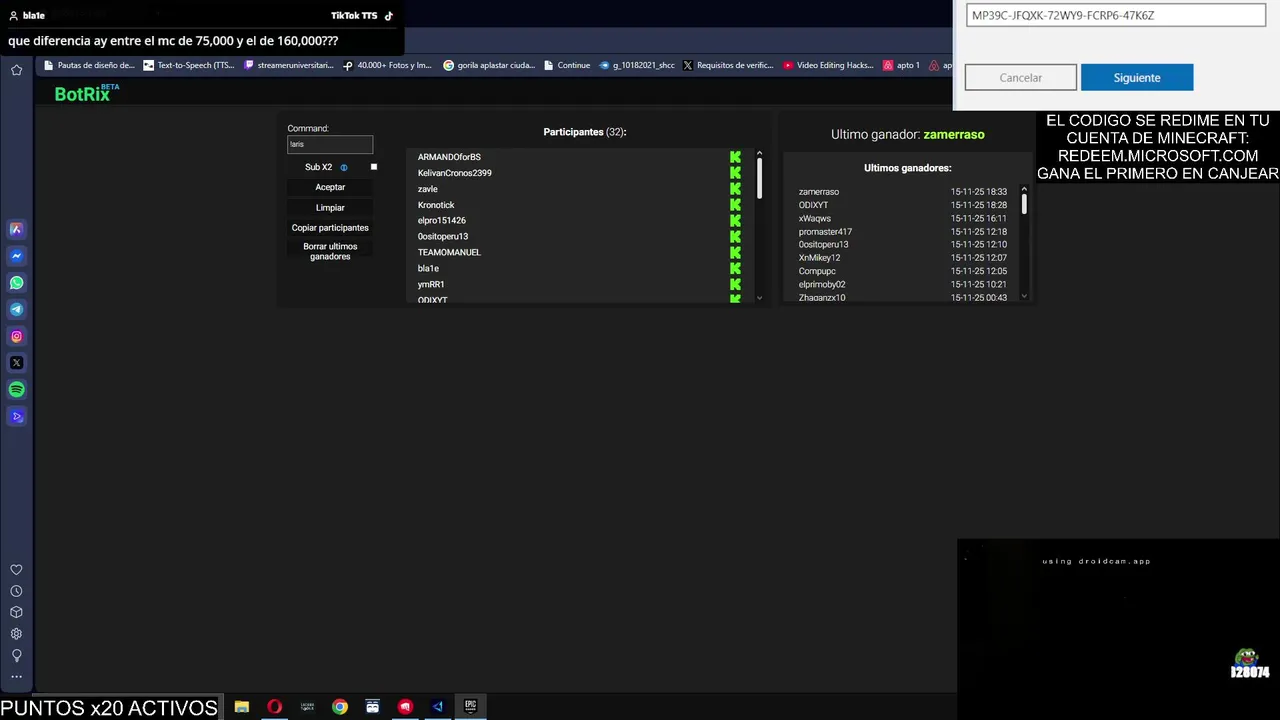Open Telegram in the Opera sidebar
The image size is (1280, 720).
[x=16, y=309]
